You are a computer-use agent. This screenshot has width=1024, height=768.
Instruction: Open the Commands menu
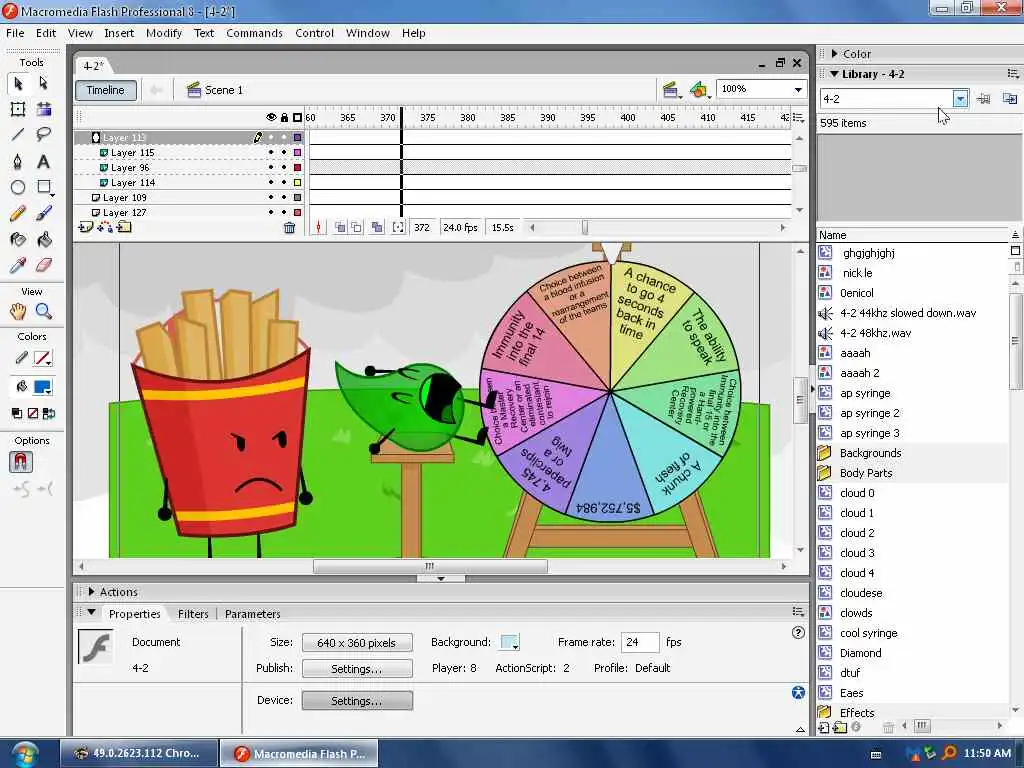(x=254, y=33)
